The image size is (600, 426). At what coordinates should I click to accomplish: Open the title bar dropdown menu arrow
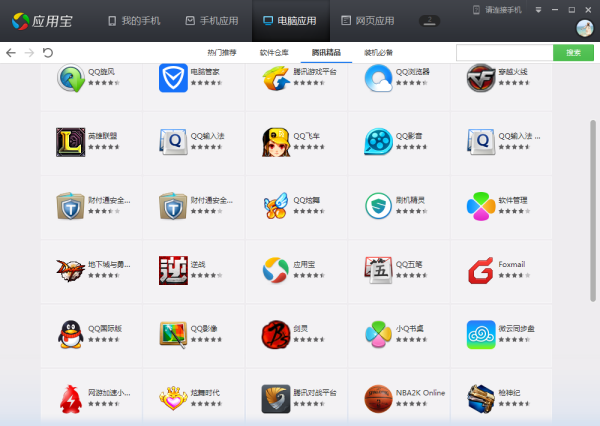tap(538, 10)
